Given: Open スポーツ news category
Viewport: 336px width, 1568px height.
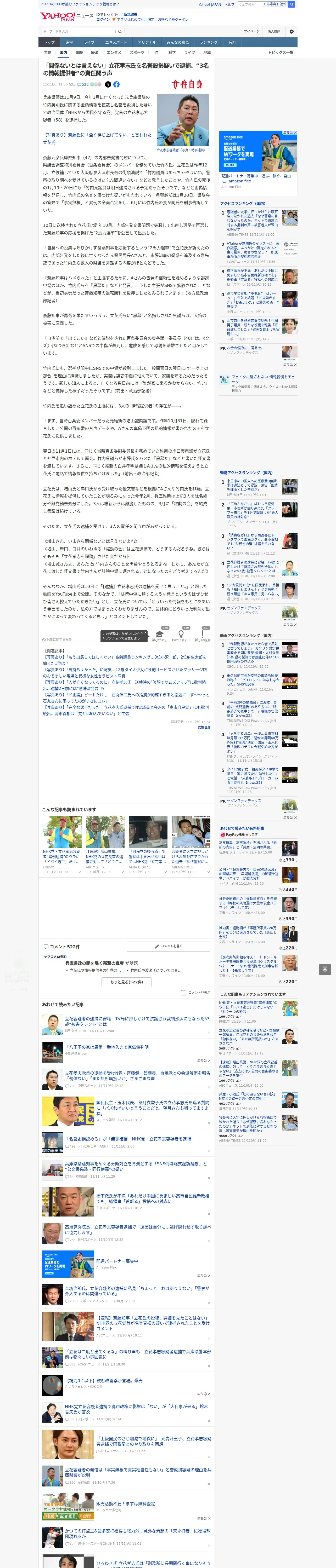Looking at the screenshot, I should point(137,52).
